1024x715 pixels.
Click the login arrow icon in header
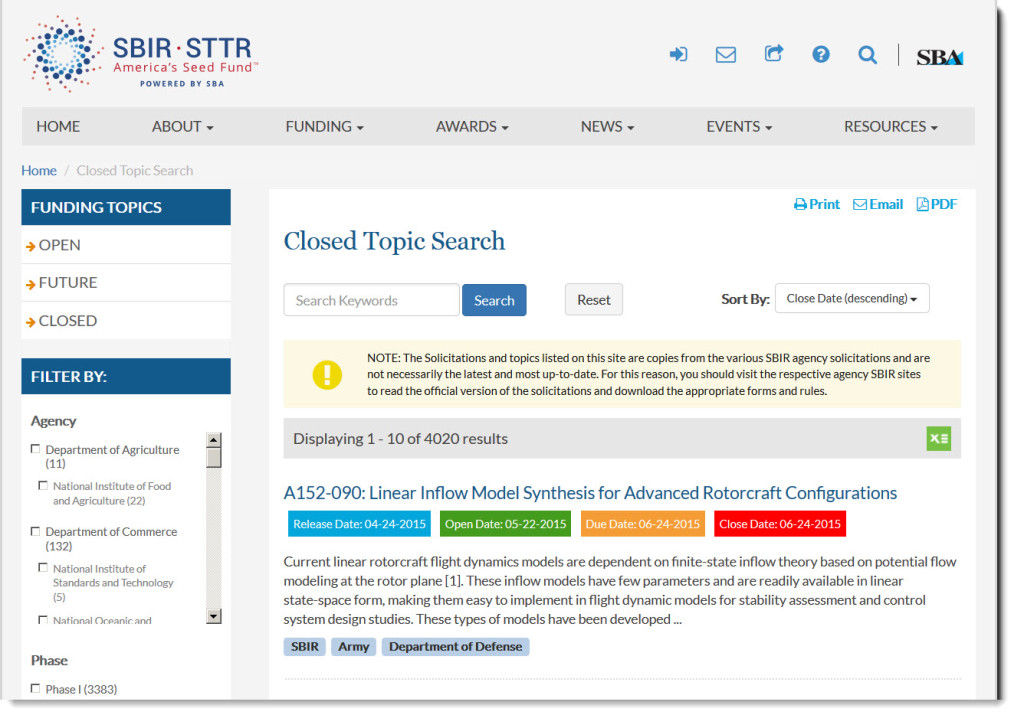tap(678, 55)
